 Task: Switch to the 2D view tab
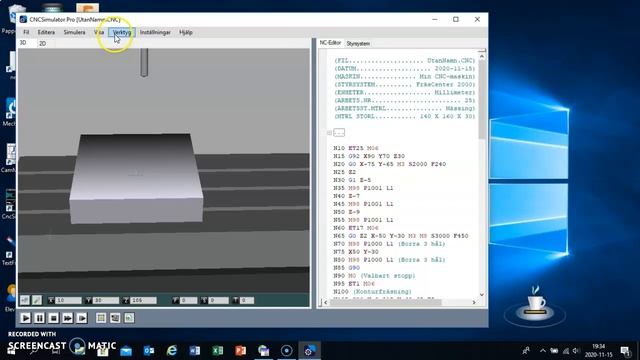click(42, 43)
